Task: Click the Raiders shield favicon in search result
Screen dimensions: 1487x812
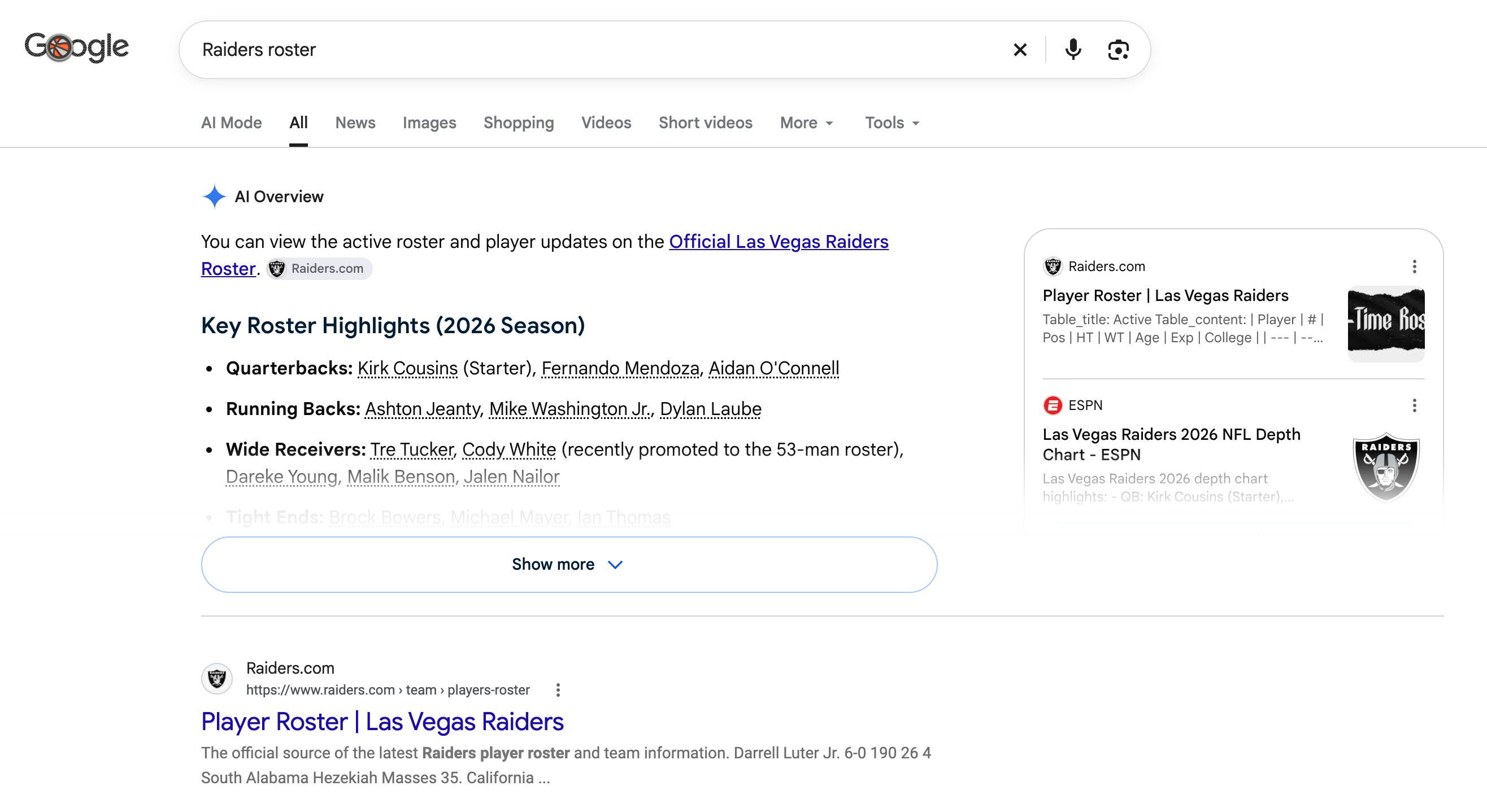Action: 216,679
